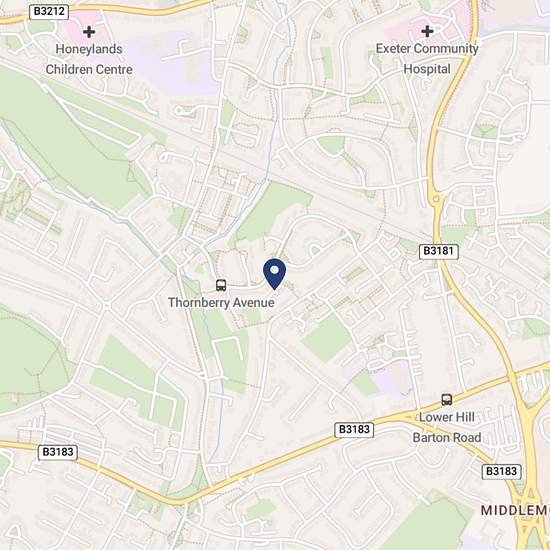Click the MIDDLEMOOR district label

[x=515, y=510]
